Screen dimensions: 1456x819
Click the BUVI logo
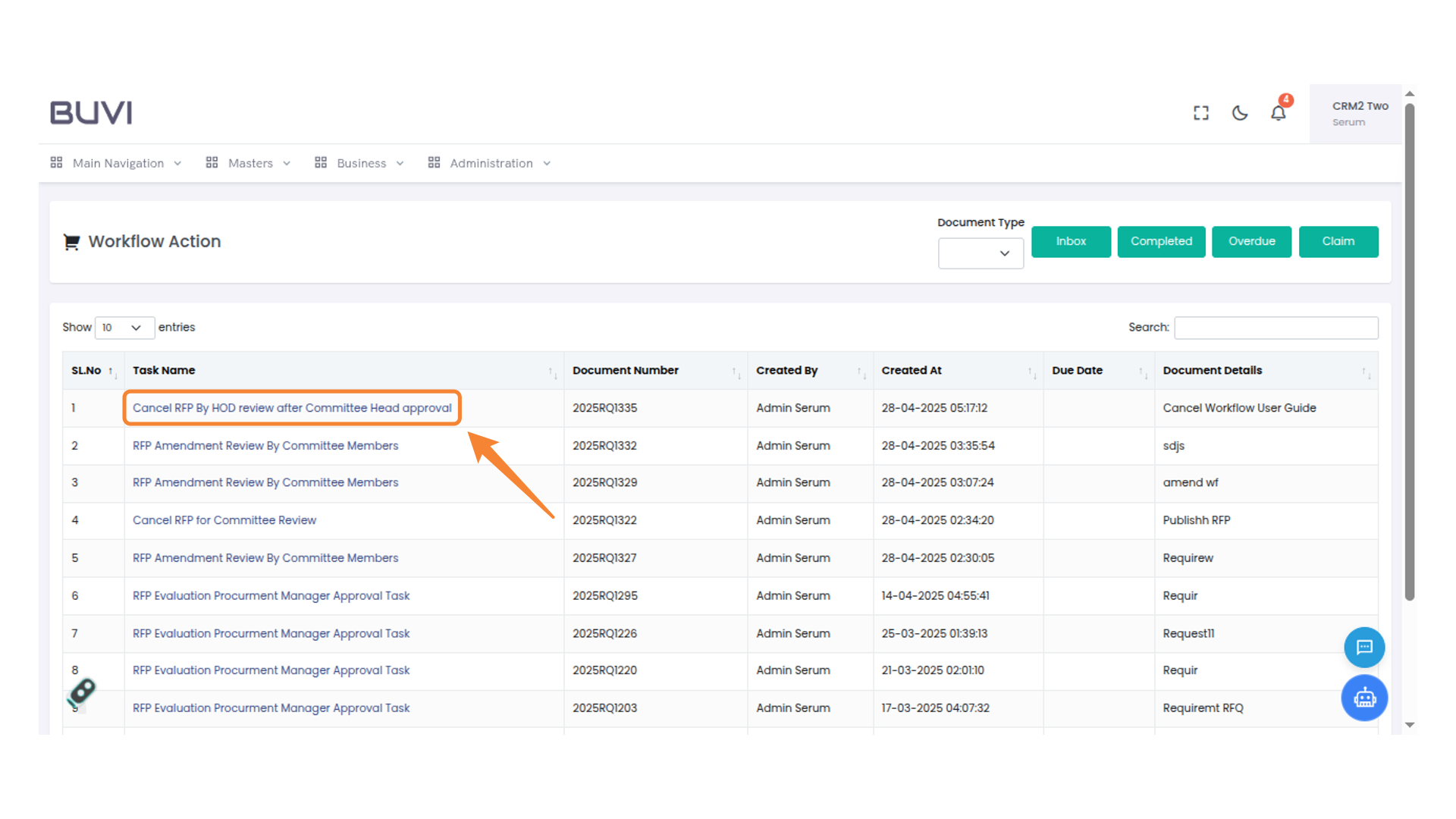click(91, 113)
